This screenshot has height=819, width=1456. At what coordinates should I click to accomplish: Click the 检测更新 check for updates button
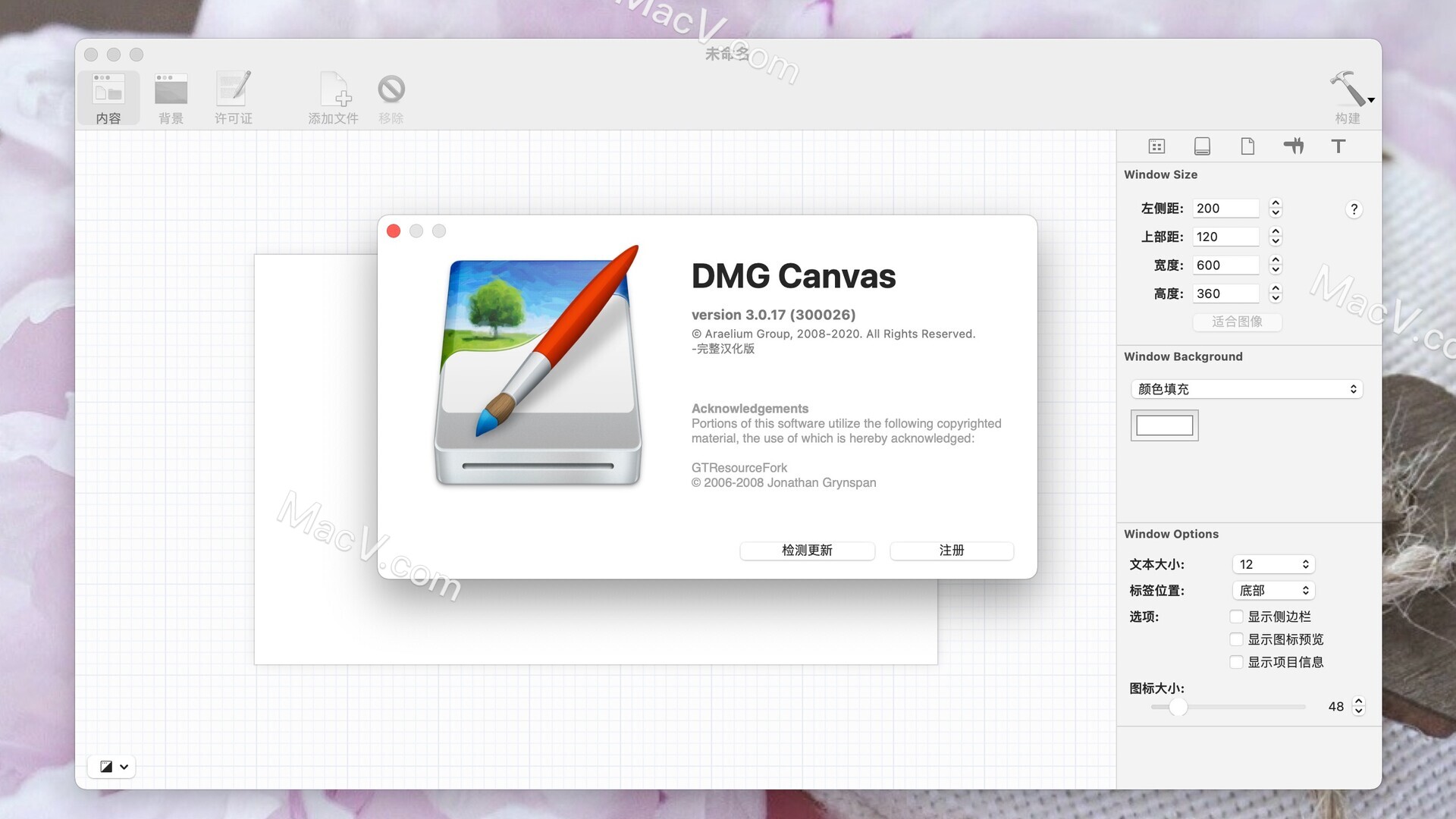807,551
